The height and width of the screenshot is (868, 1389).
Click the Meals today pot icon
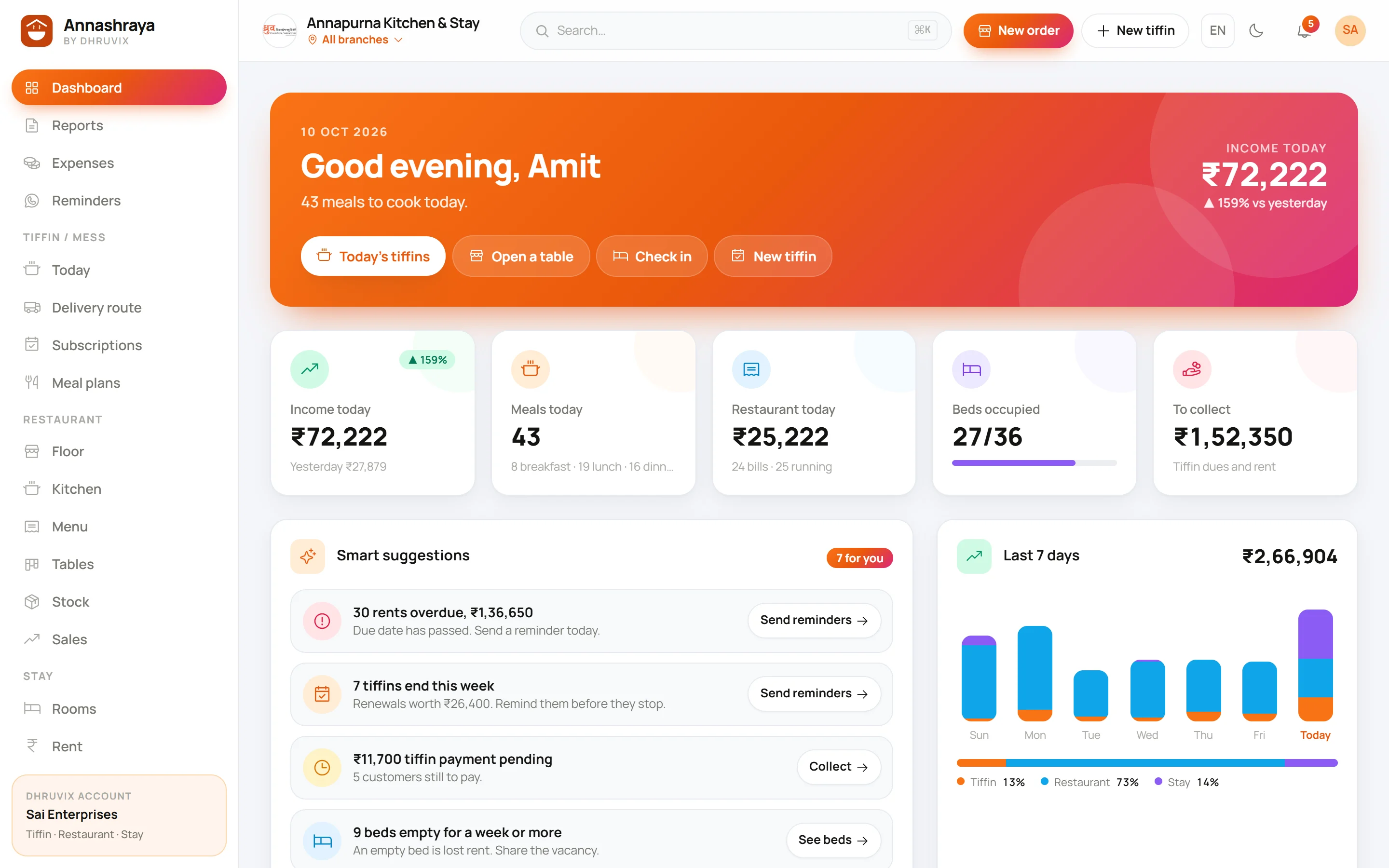pyautogui.click(x=531, y=369)
